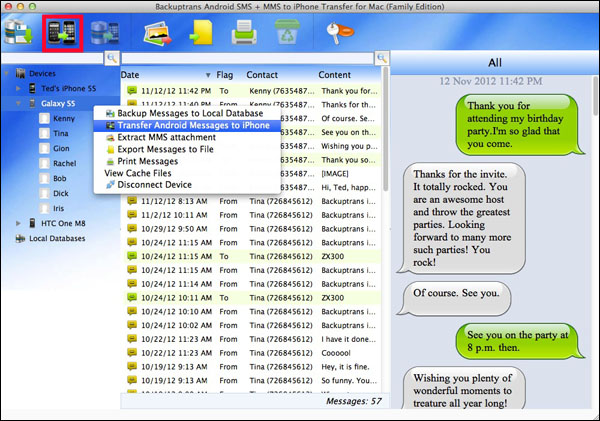Viewport: 600px width, 421px height.
Task: Select contact Kenny in sidebar
Action: coord(64,118)
